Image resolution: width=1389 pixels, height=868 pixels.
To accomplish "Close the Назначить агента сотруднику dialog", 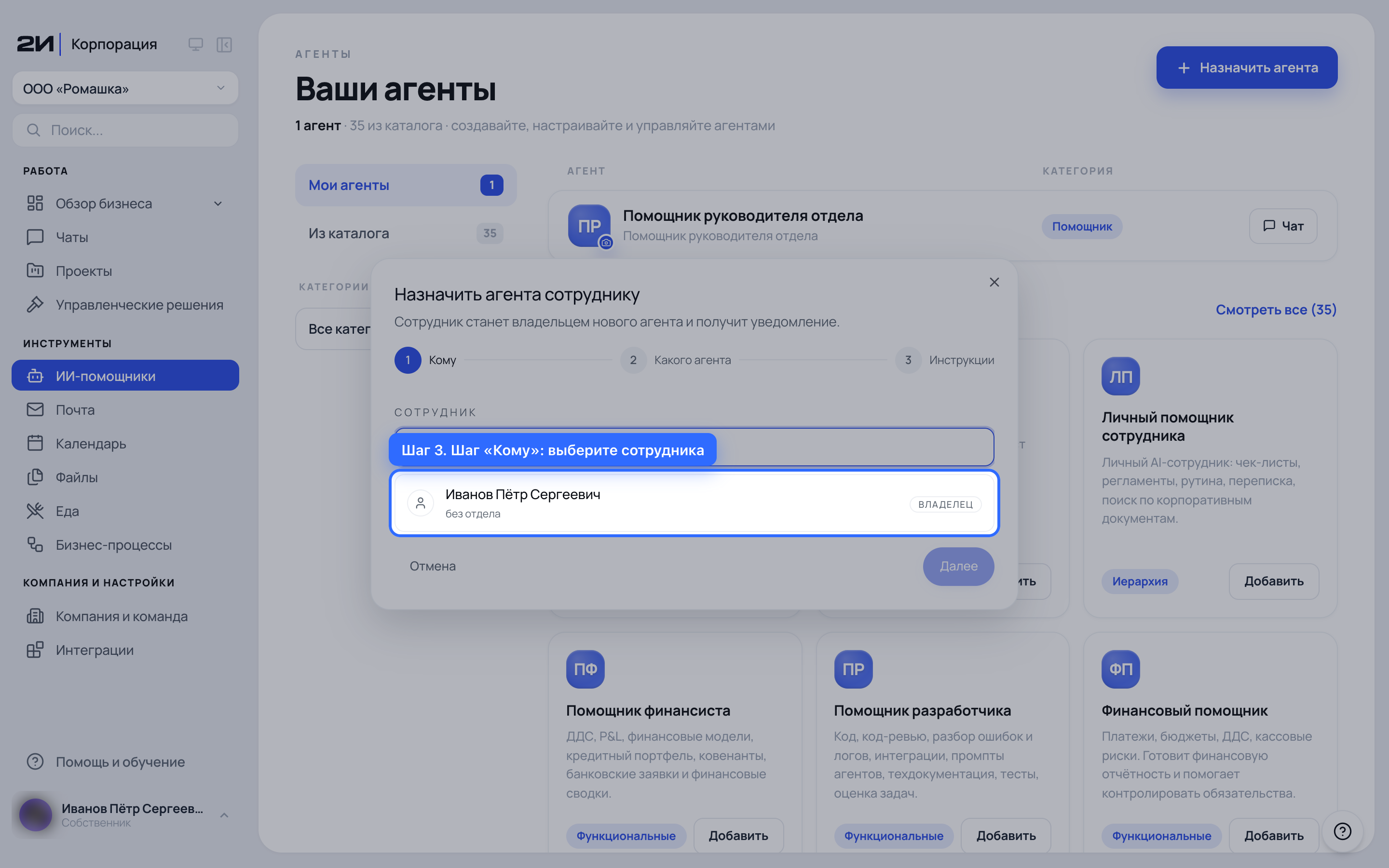I will (994, 283).
